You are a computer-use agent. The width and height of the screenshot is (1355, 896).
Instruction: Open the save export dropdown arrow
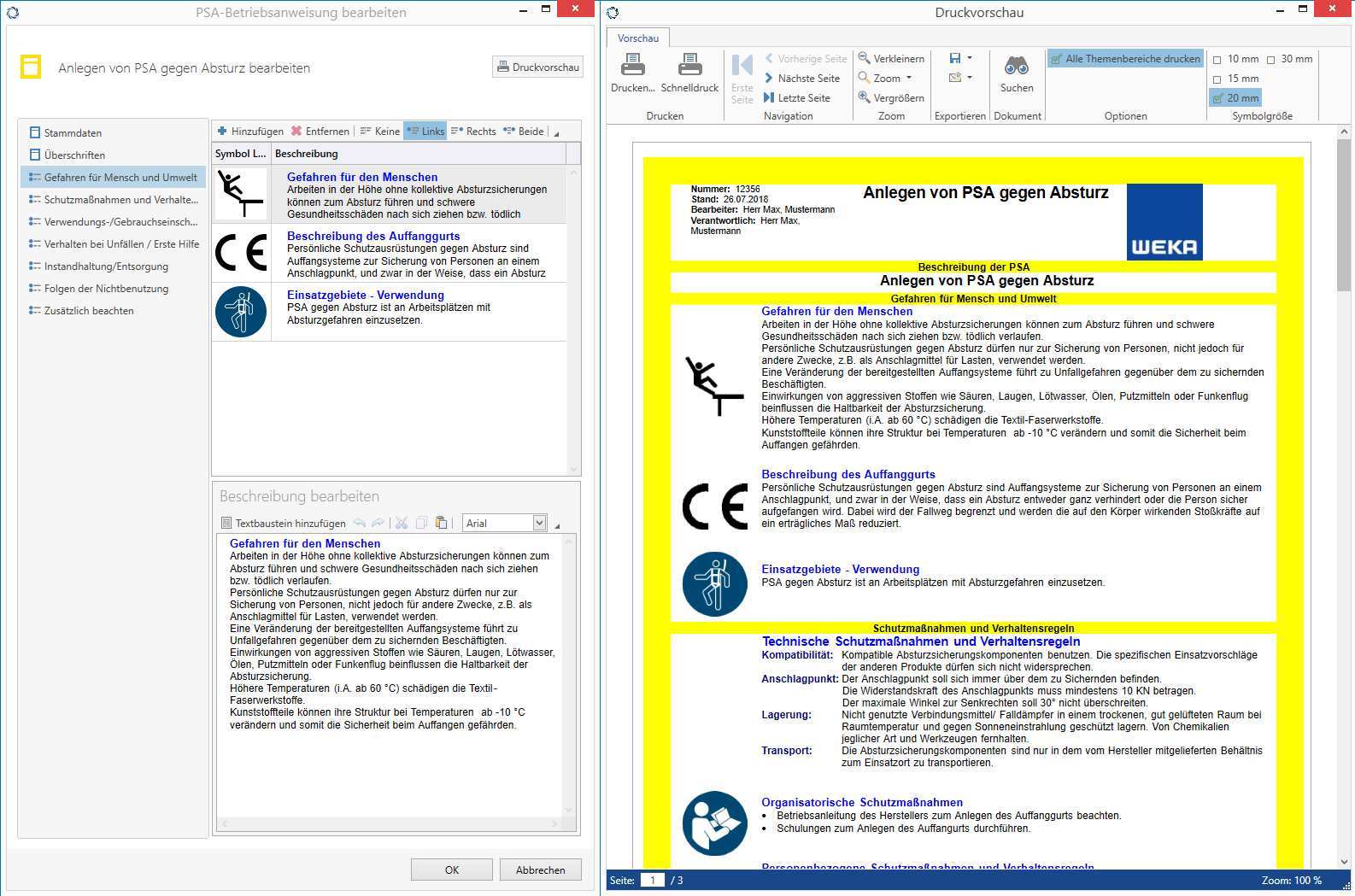970,58
